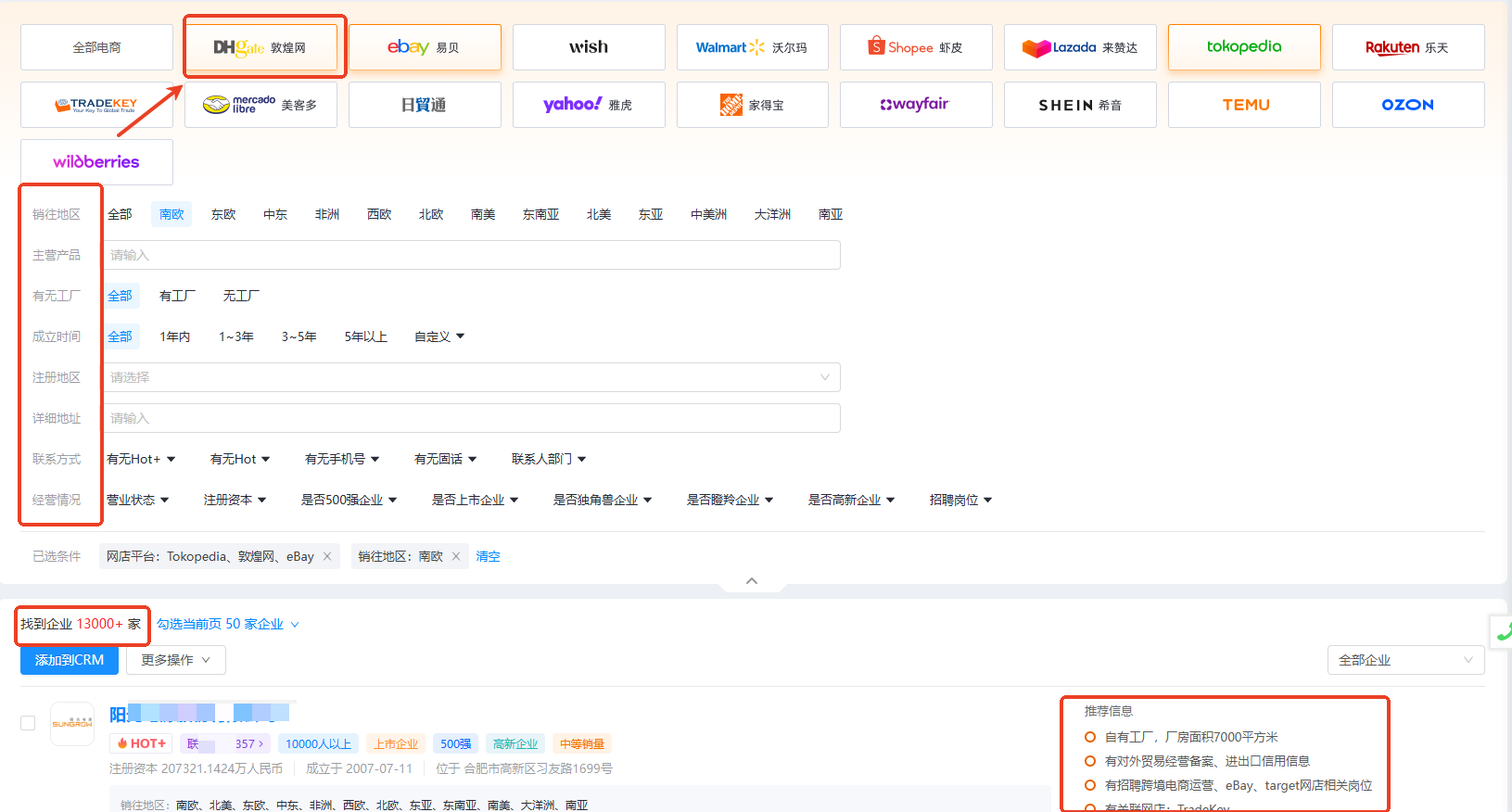Choose the TEMU platform logo
Image resolution: width=1512 pixels, height=812 pixels.
1244,105
